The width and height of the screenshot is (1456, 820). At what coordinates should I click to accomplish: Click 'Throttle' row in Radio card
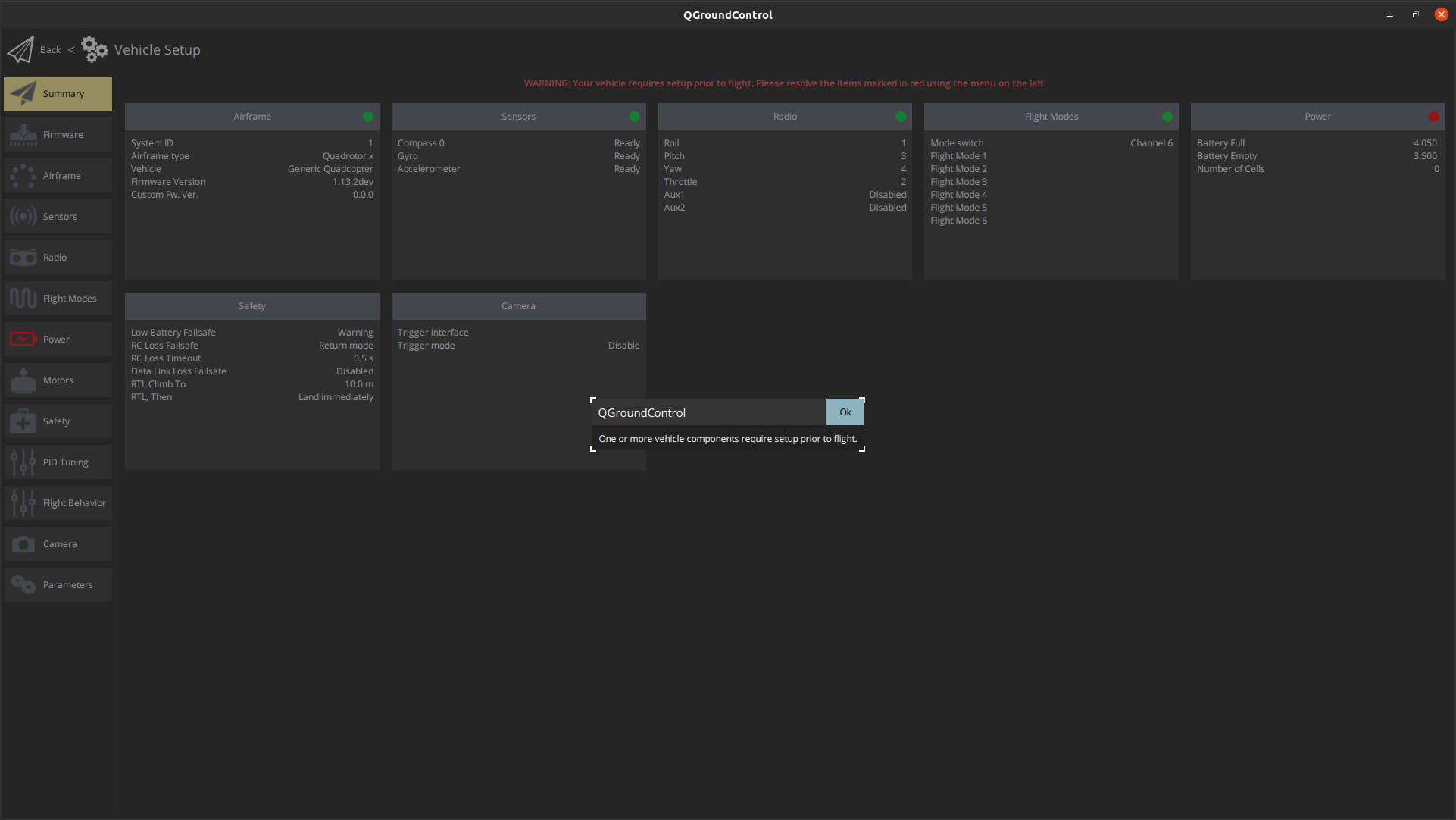tap(785, 182)
